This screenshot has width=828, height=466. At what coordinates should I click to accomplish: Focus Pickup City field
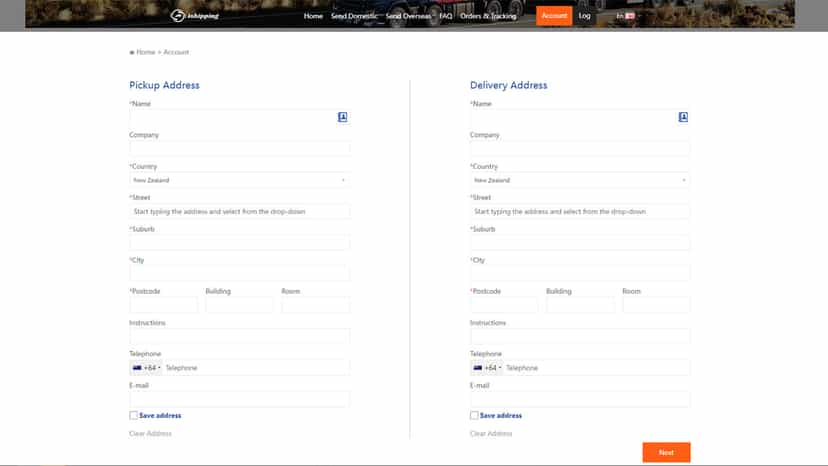click(239, 274)
